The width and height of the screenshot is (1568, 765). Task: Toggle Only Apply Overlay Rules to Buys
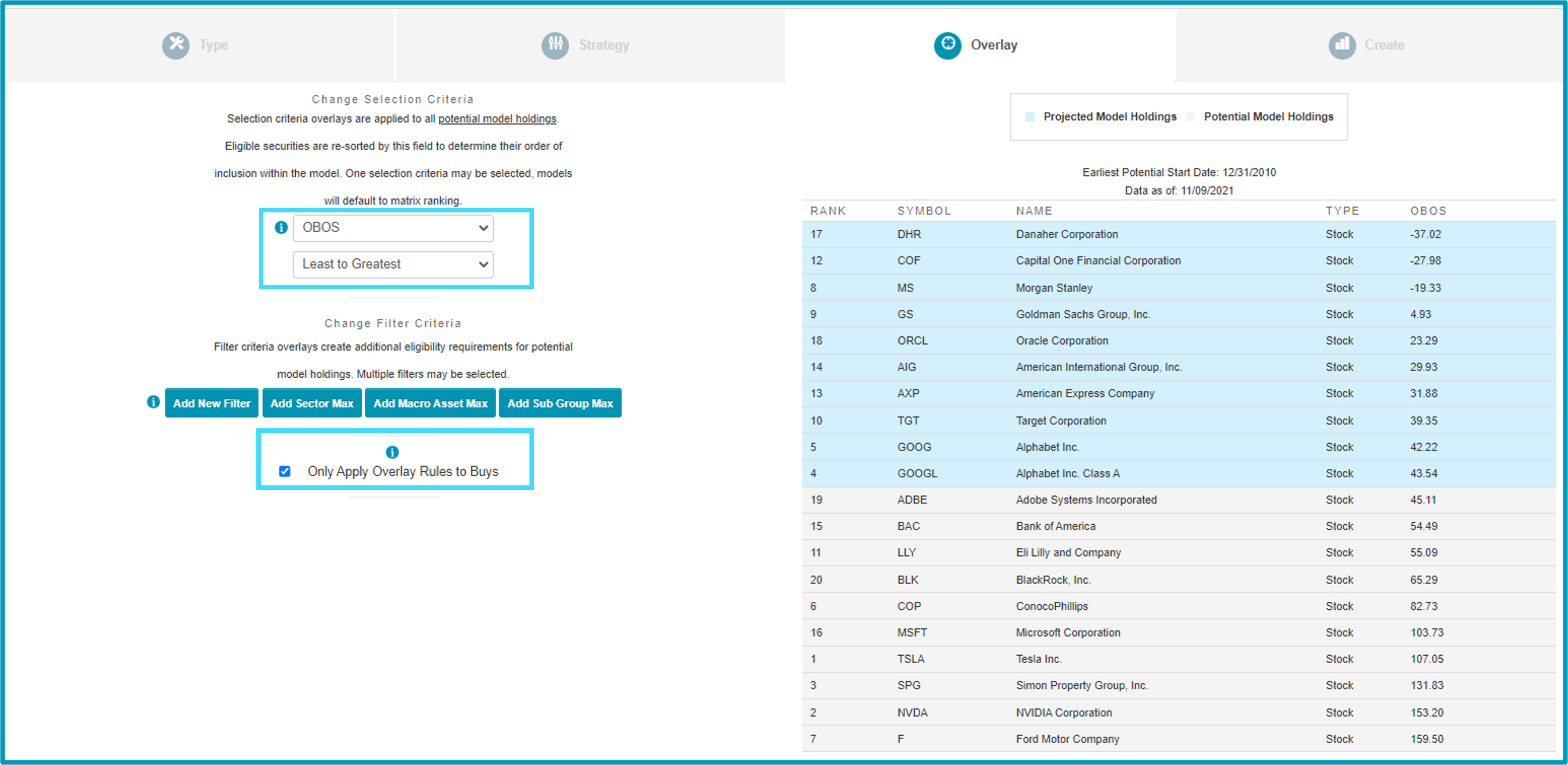click(285, 472)
